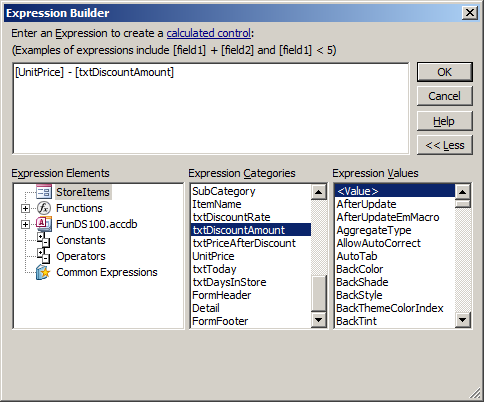The height and width of the screenshot is (402, 484).
Task: Select <Value> in Expression Values
Action: click(395, 191)
